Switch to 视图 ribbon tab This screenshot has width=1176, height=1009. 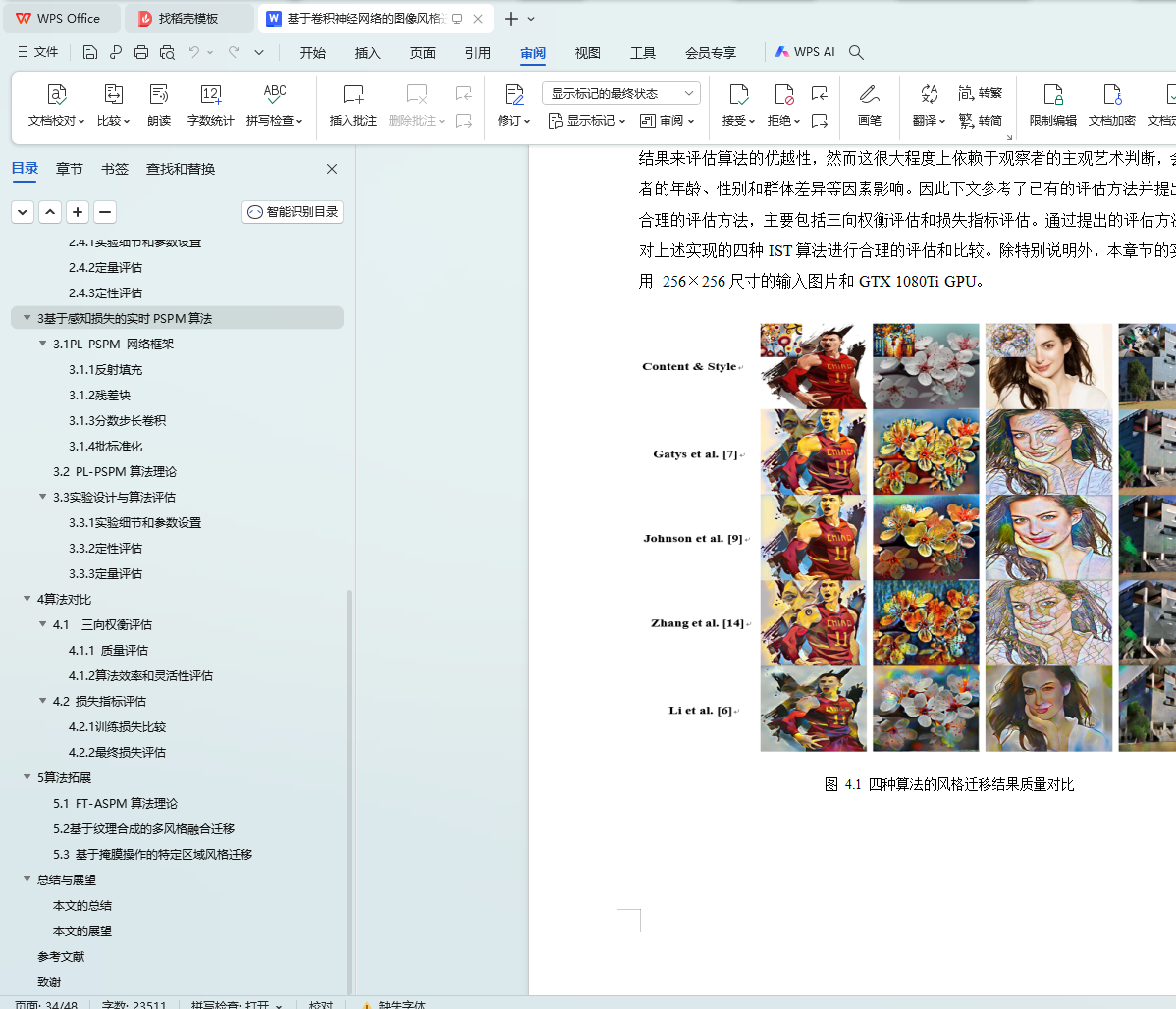(587, 53)
